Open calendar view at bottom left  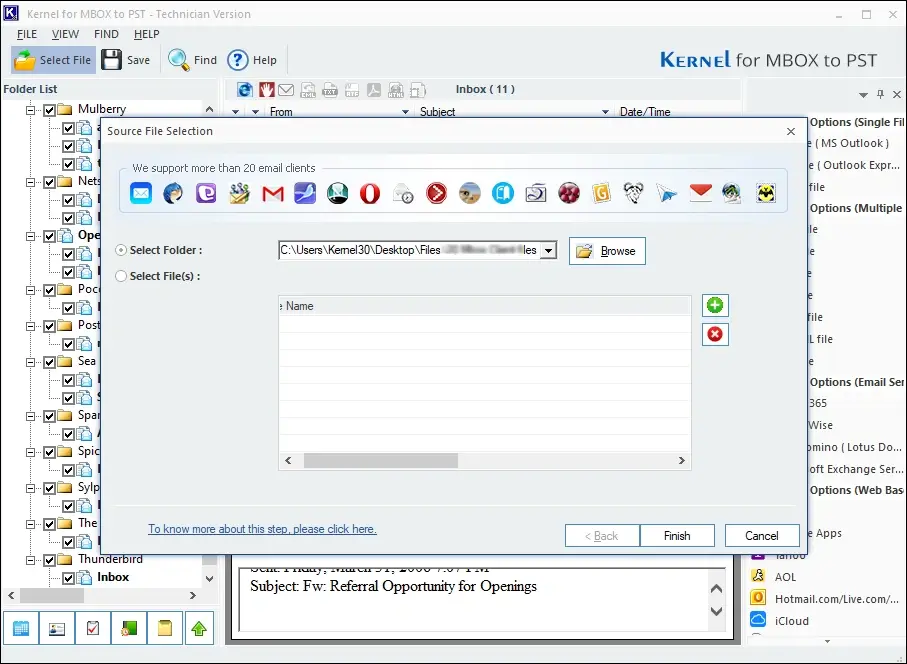click(x=21, y=628)
